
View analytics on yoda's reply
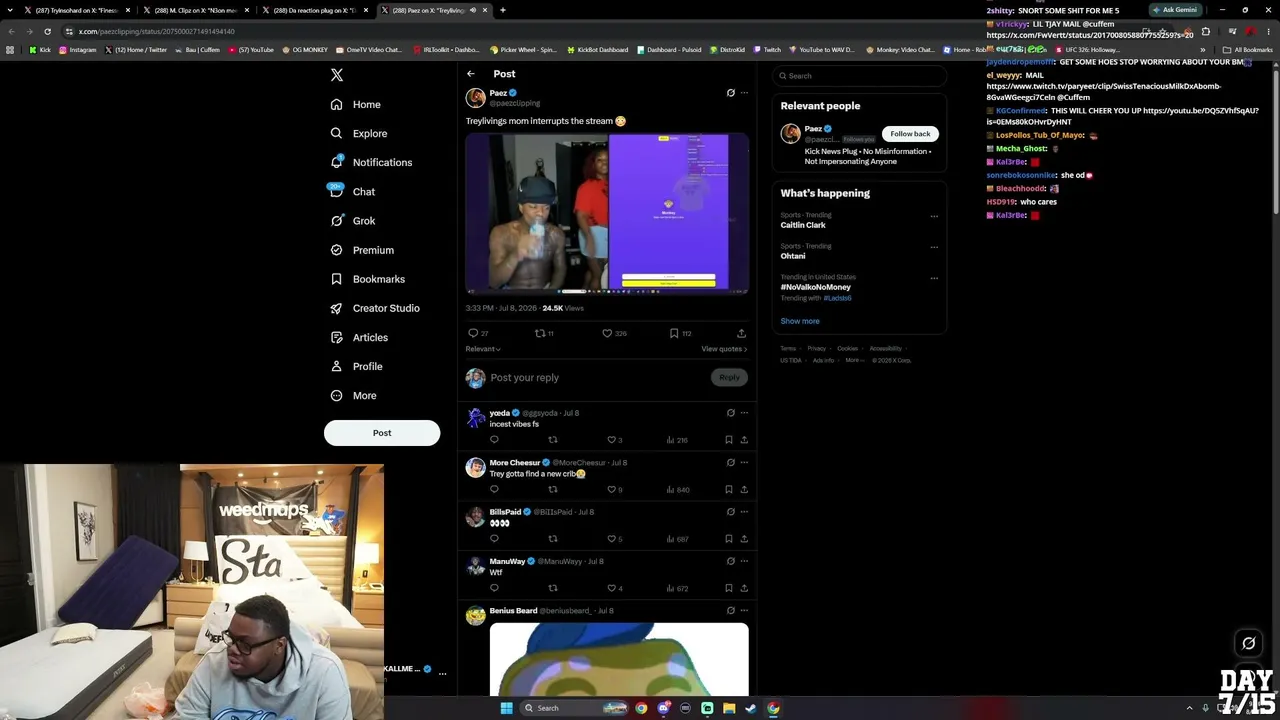click(677, 440)
